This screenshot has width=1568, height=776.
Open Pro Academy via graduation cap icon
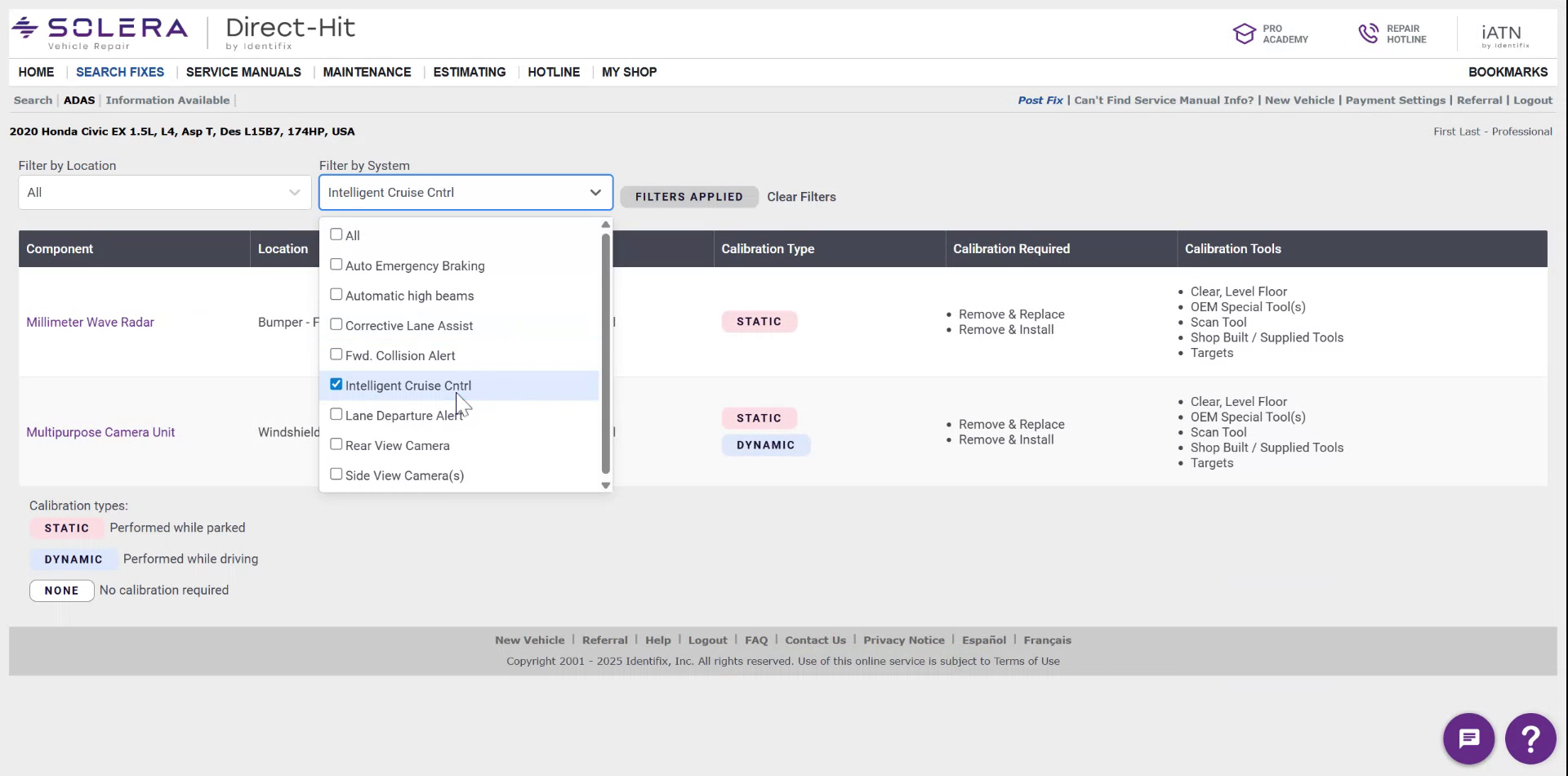pos(1245,33)
